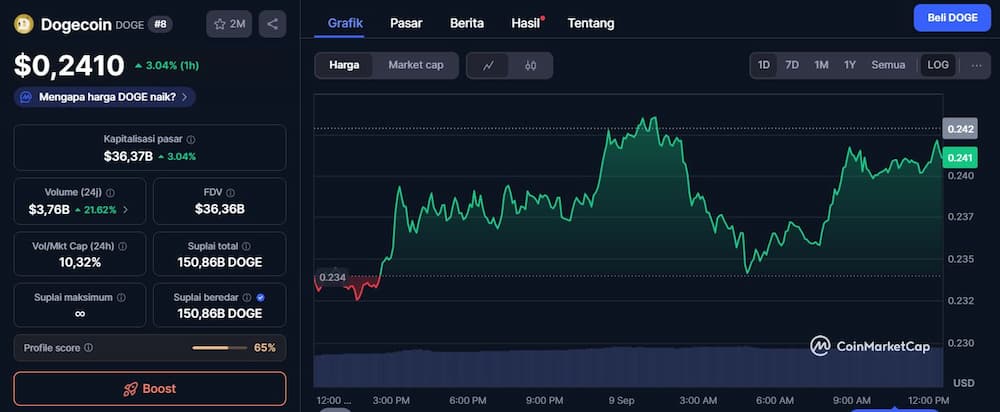The image size is (1000, 412).
Task: Click the 10,32% Vol/Mkt Cap value
Action: coord(80,262)
